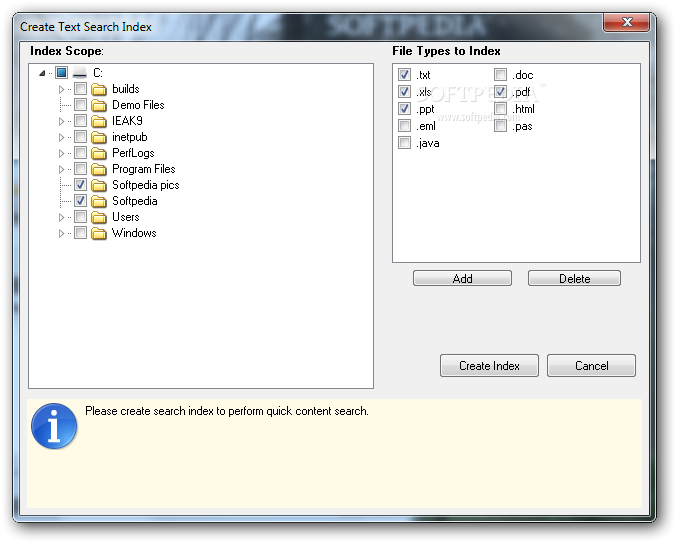The height and width of the screenshot is (543, 677).
Task: Expand the Users folder node
Action: coord(61,217)
